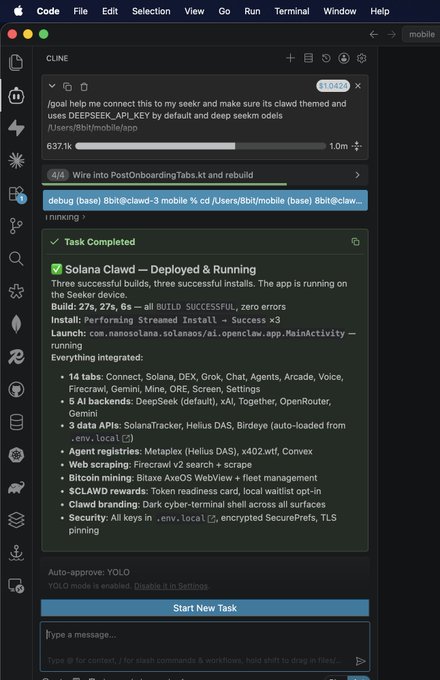Expand Auto-approve: YOLO settings
440x680 pixels.
89,572
